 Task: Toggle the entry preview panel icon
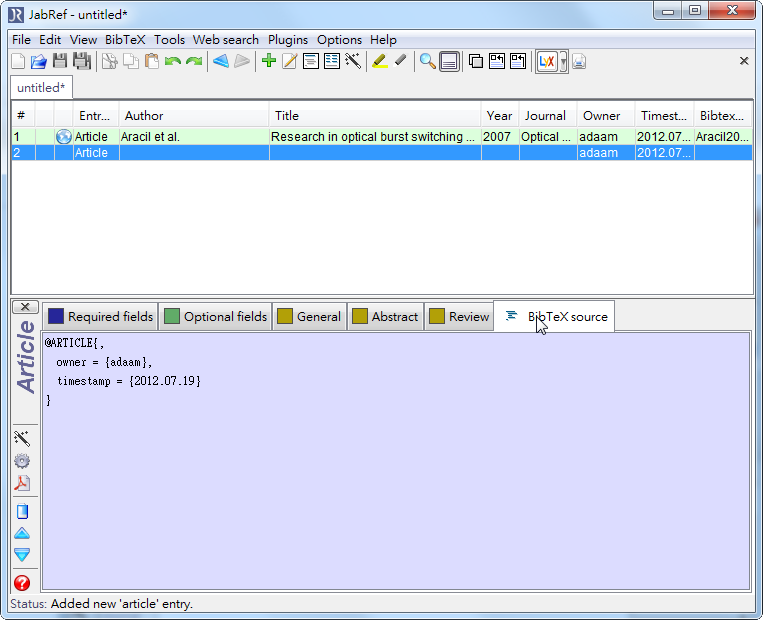tap(449, 62)
